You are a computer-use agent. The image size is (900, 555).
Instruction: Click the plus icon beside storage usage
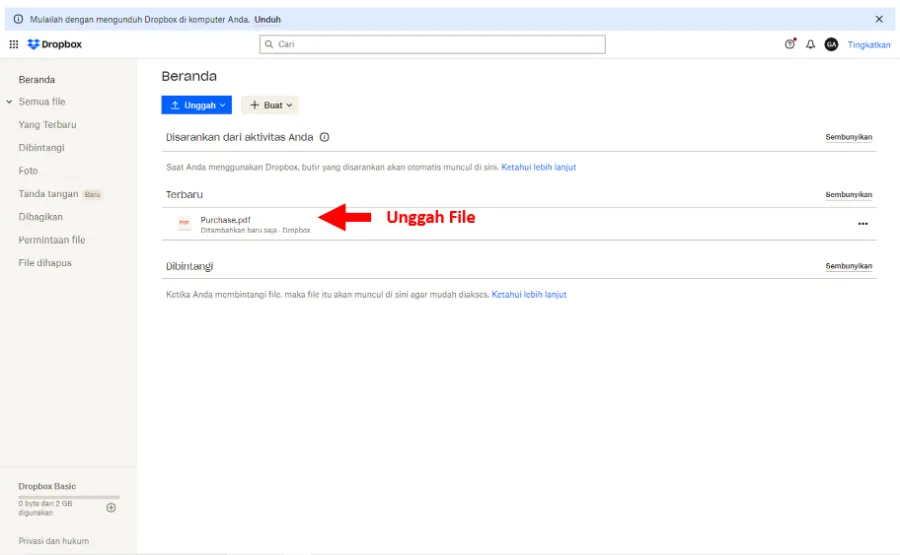coord(111,507)
